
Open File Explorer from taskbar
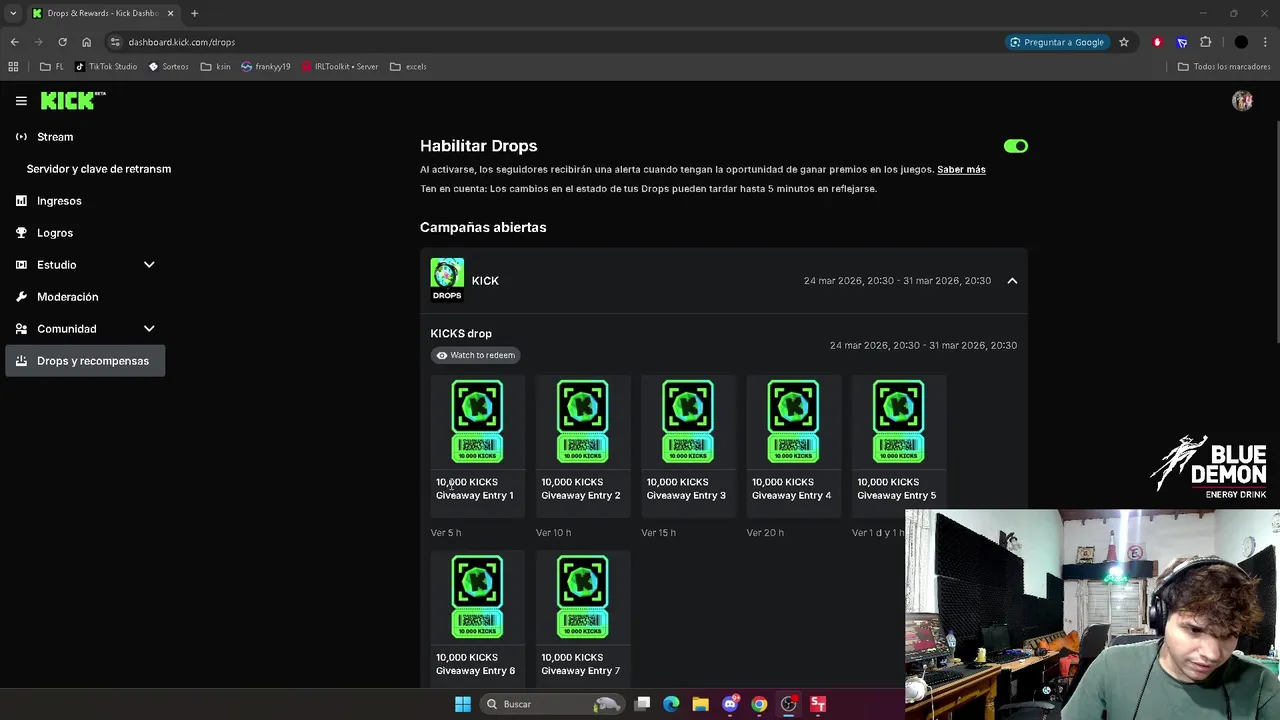pos(700,704)
